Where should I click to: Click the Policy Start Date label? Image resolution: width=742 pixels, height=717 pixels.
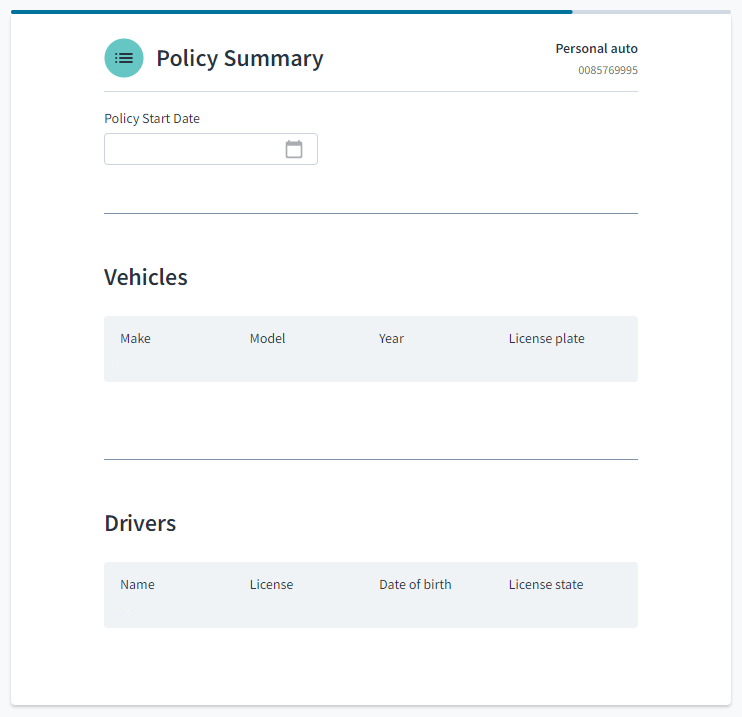click(152, 118)
